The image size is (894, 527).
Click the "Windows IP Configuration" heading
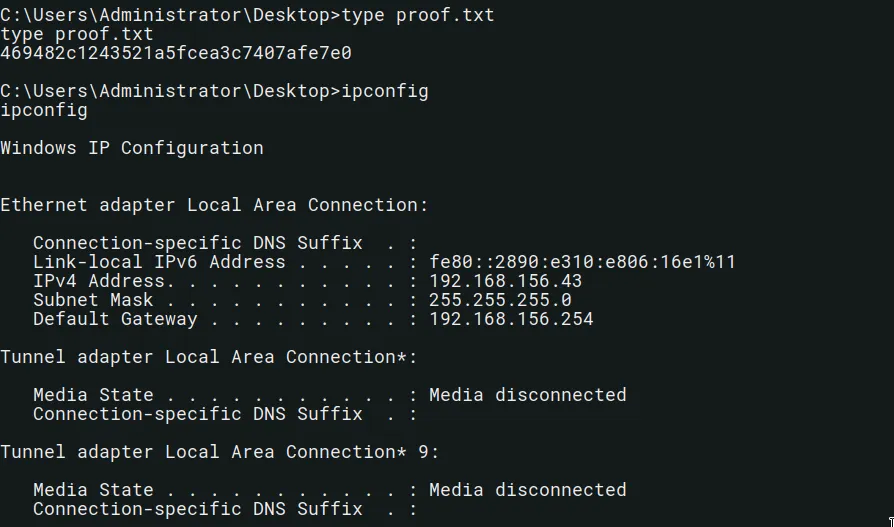click(132, 148)
